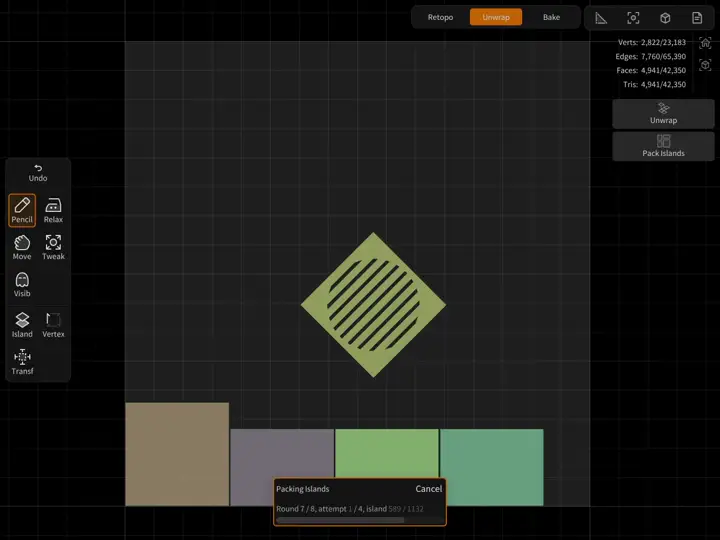The image size is (720, 540).
Task: Select the Pencil tool
Action: [22, 210]
